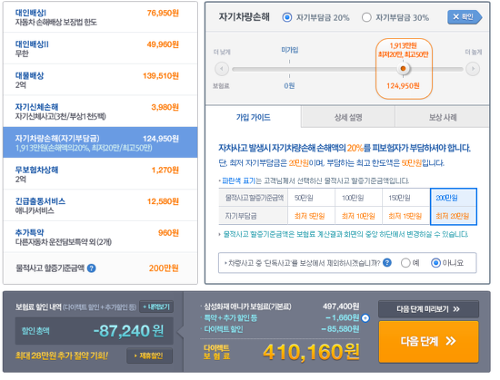Select the highlighted 자기차량손해(자기부담금) row
Image resolution: width=500 pixels, height=380 pixels.
tap(100, 142)
